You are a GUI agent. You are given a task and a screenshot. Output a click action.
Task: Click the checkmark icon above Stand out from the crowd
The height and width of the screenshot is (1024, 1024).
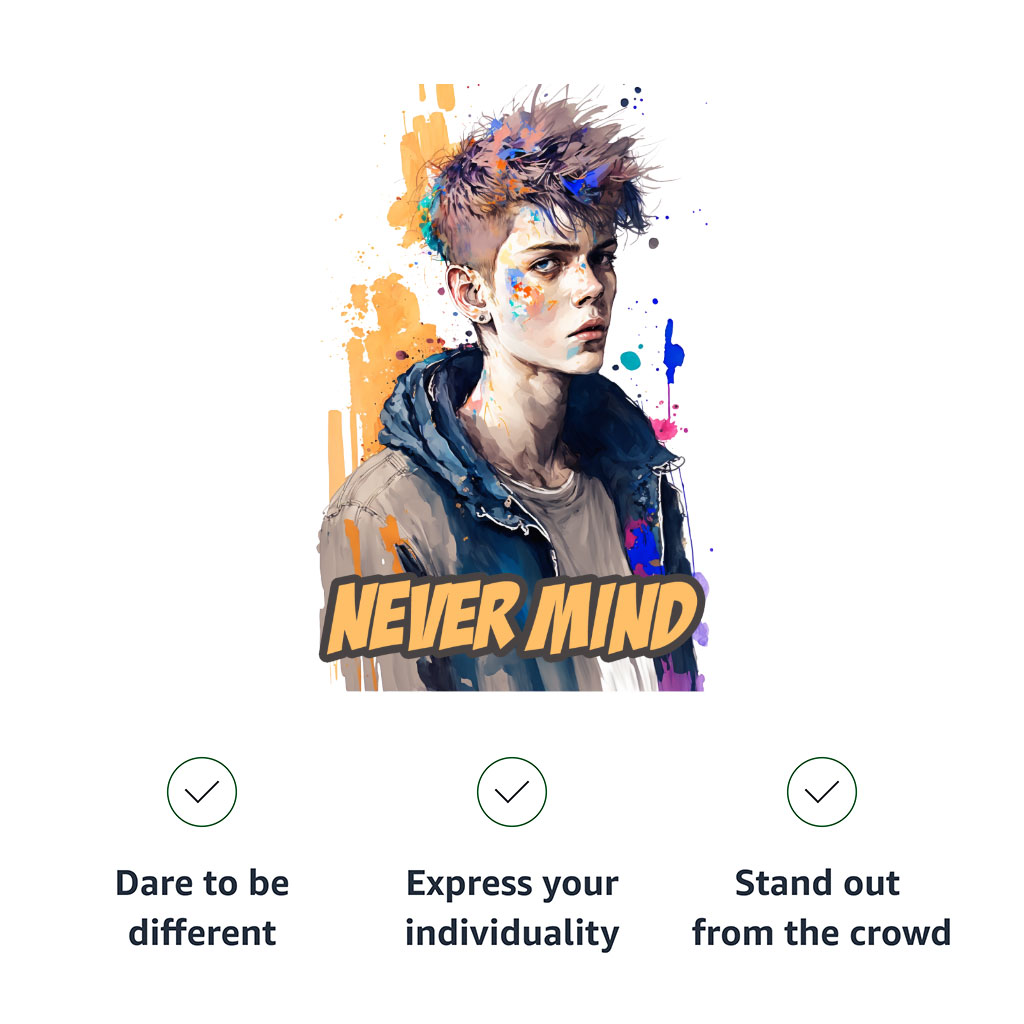pos(822,792)
